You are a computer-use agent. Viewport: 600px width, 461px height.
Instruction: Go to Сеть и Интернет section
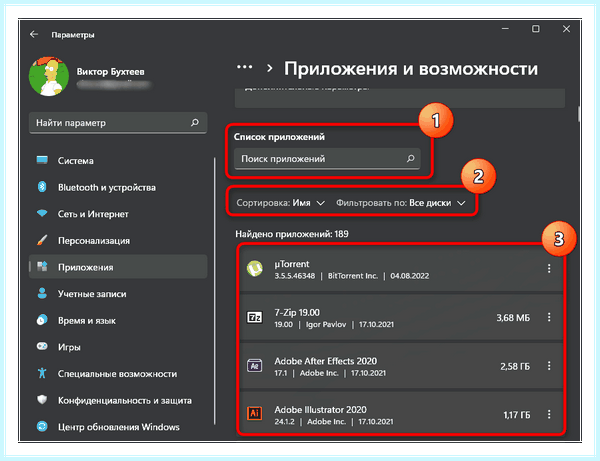118,214
